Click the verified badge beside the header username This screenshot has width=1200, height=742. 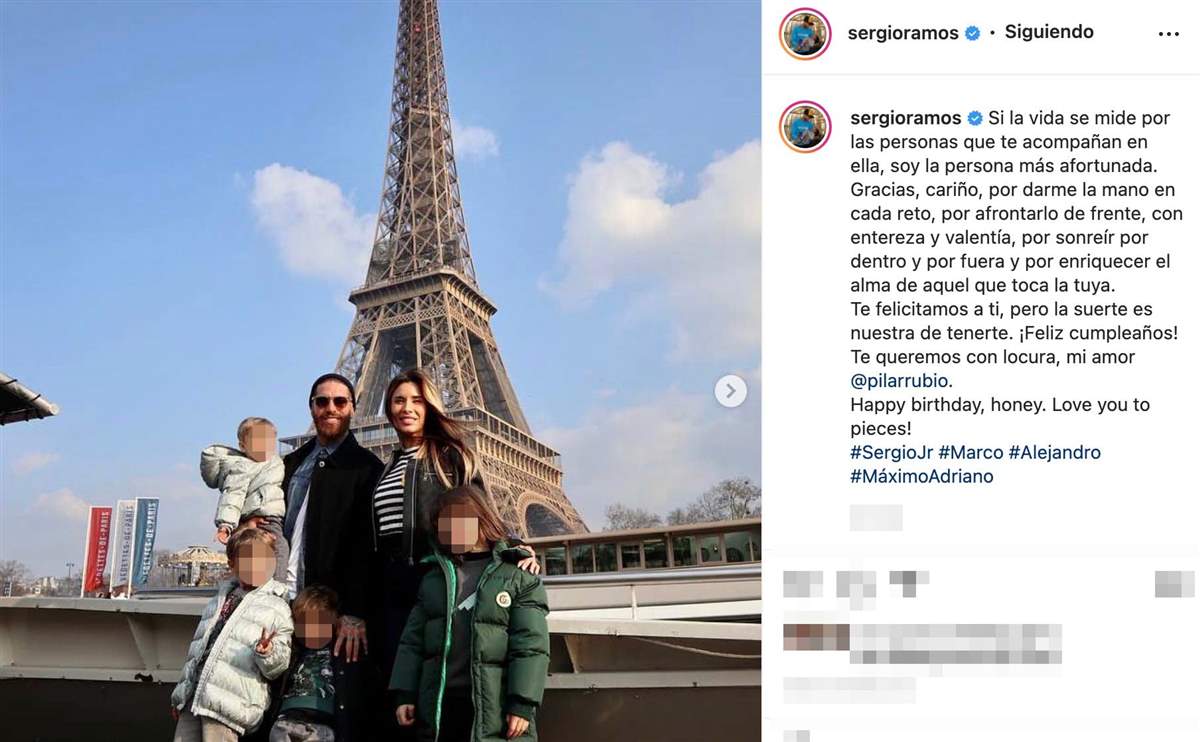click(x=972, y=33)
